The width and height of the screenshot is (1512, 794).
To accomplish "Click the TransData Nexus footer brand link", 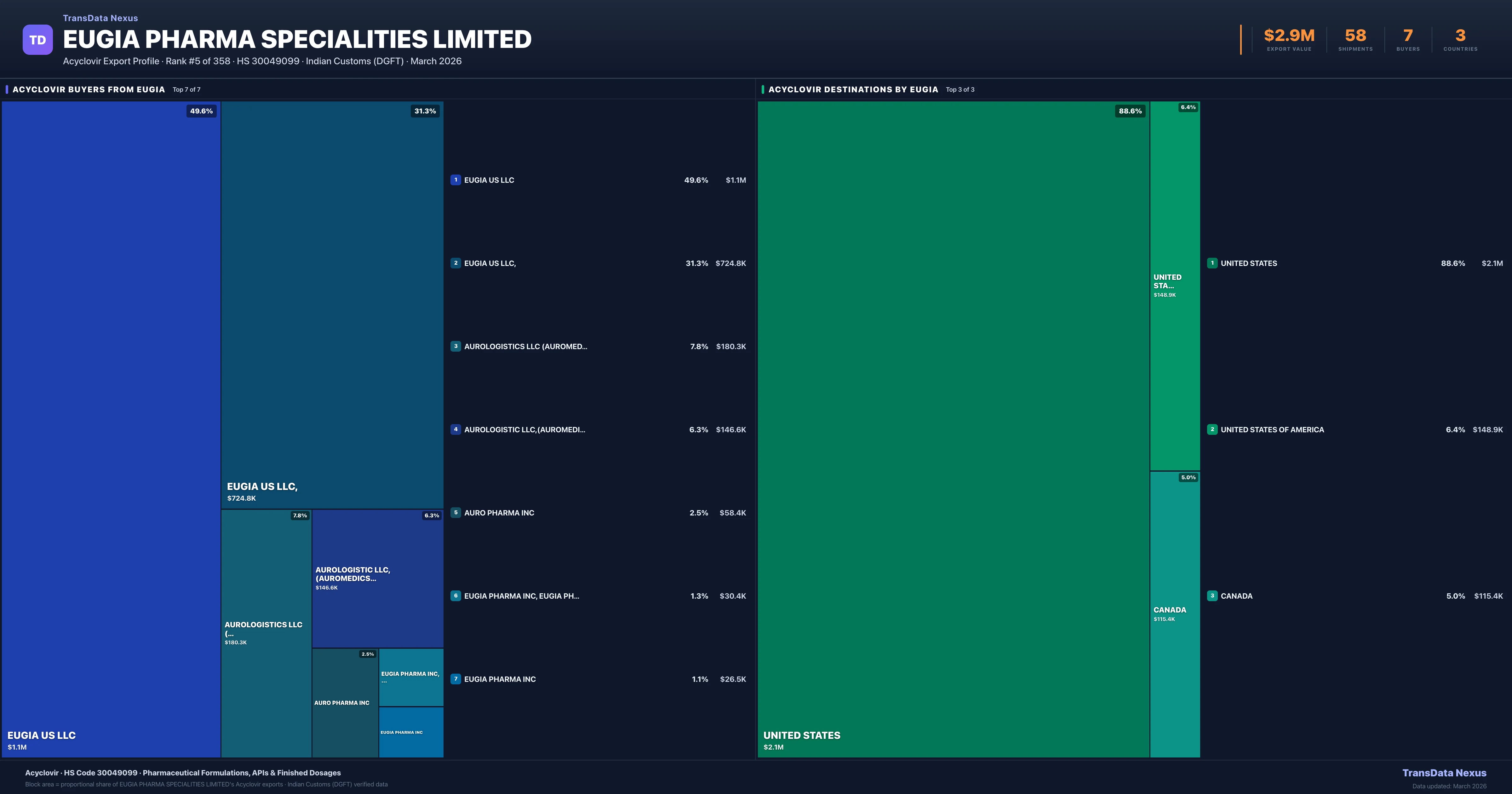I will 1444,772.
